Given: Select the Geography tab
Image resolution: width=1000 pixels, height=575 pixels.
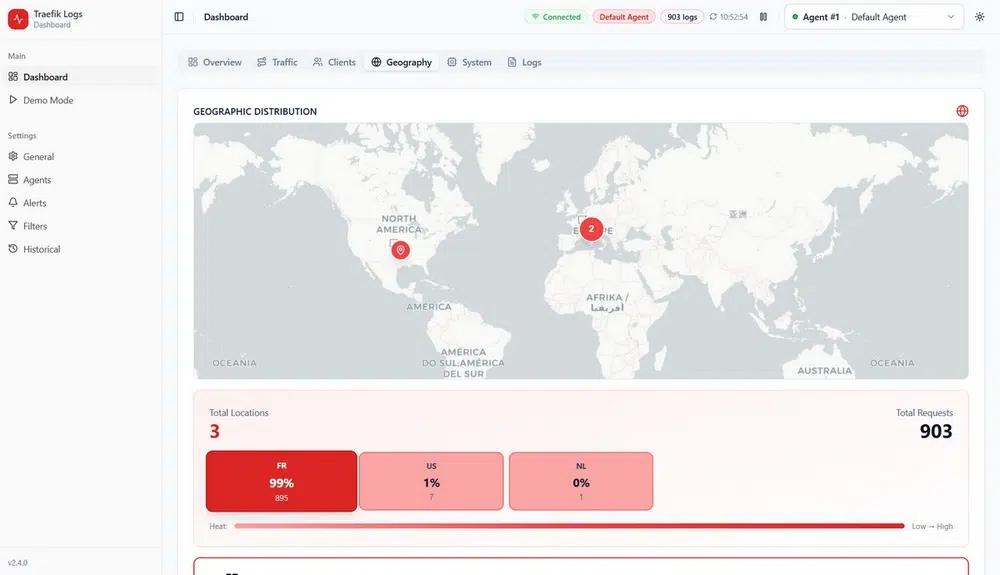Looking at the screenshot, I should (402, 62).
